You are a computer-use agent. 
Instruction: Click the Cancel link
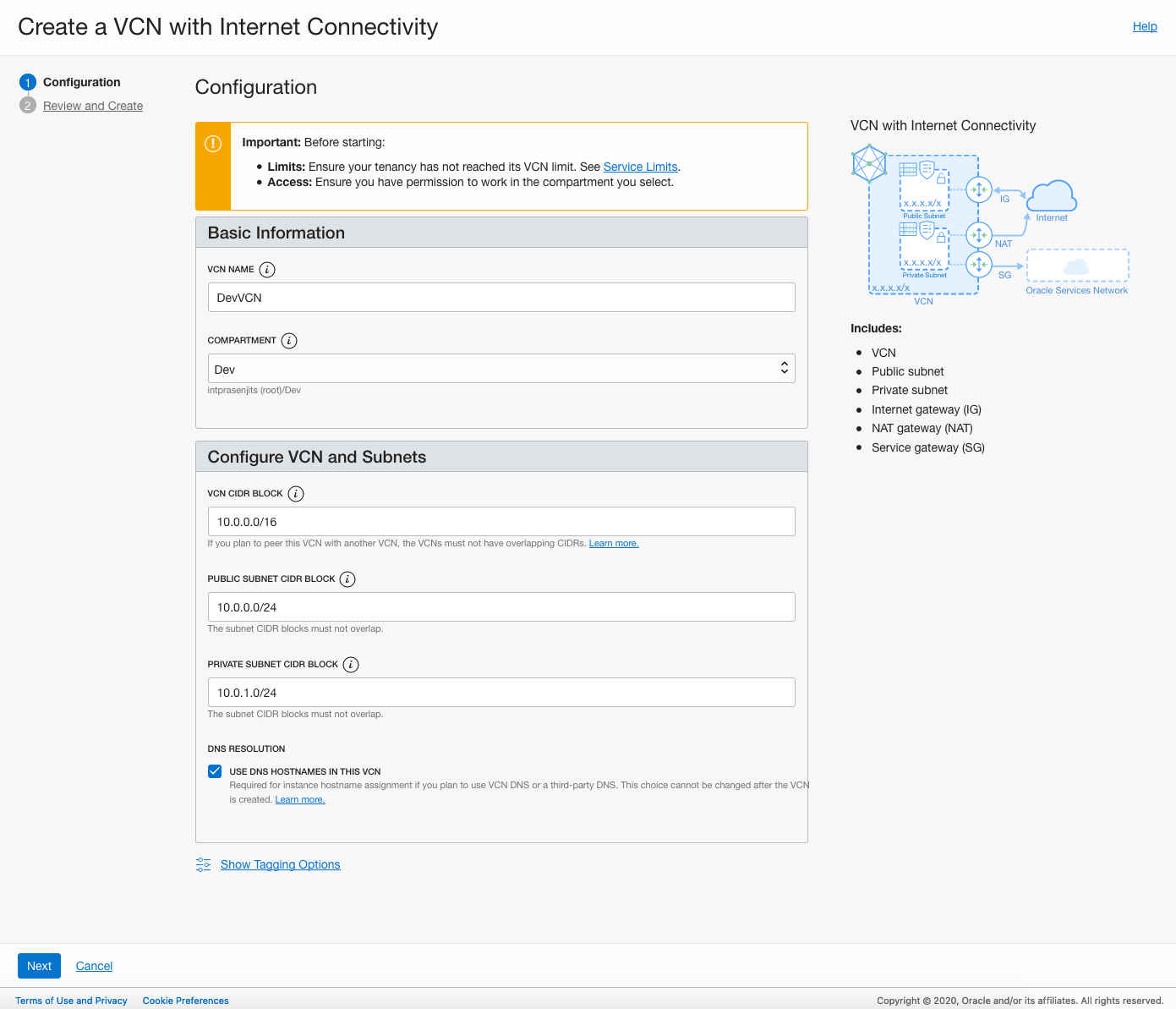94,966
